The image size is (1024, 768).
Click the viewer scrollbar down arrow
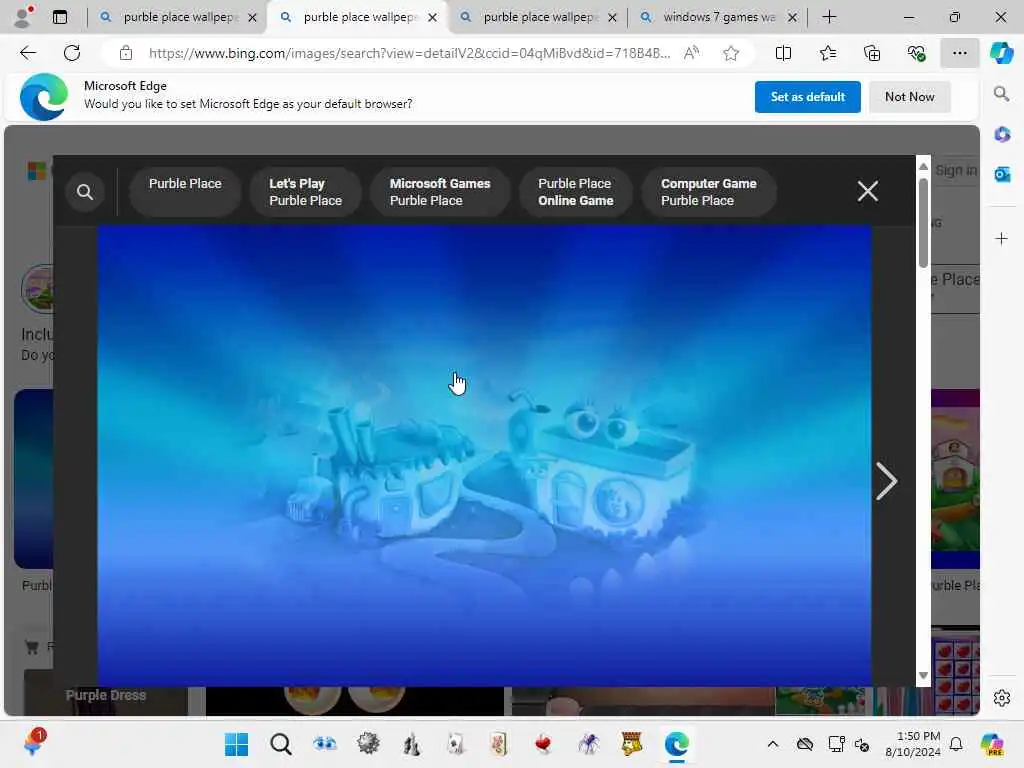(923, 675)
